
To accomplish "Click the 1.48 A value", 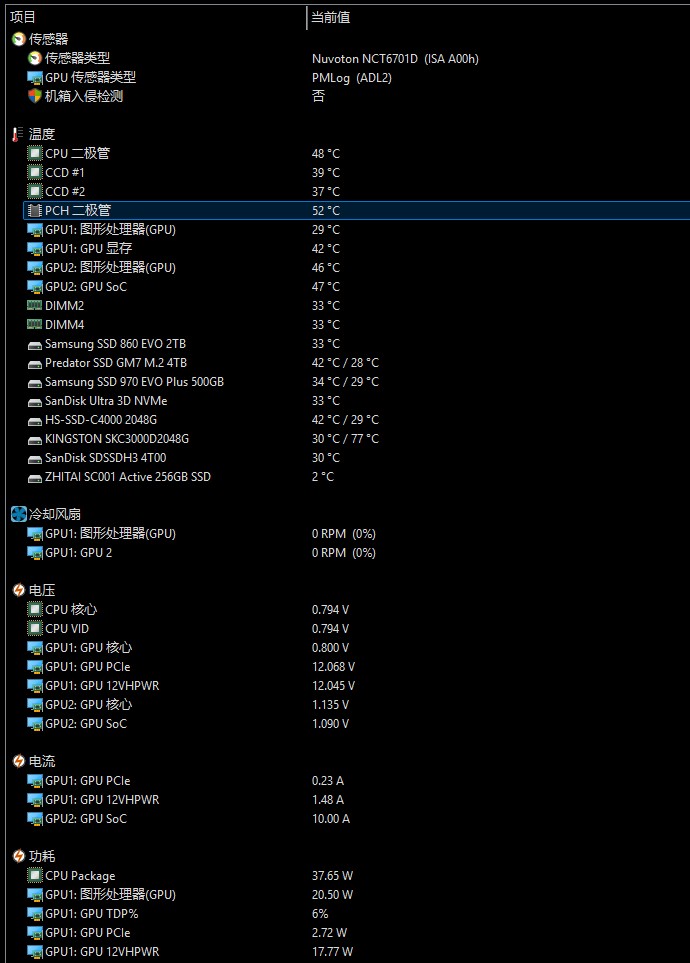I will click(x=328, y=800).
